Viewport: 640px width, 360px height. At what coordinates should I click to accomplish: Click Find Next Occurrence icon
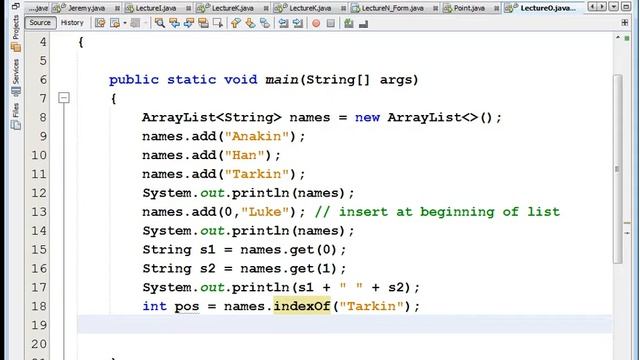(x=189, y=23)
